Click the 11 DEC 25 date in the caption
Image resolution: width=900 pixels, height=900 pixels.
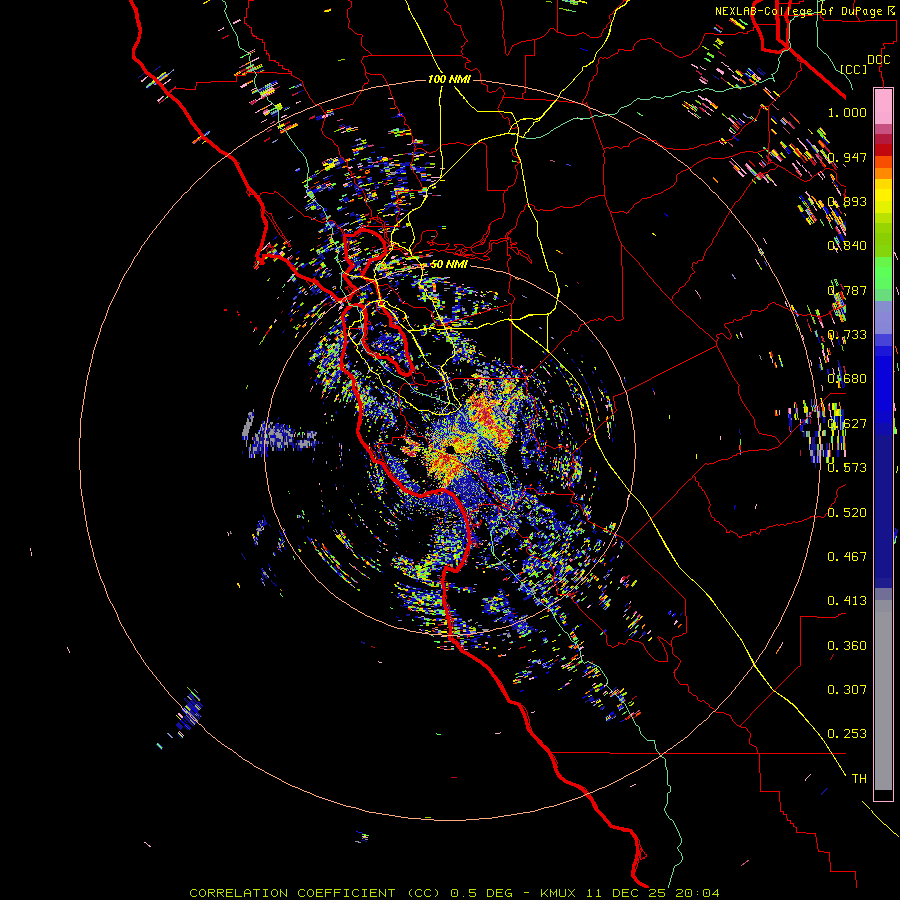pyautogui.click(x=627, y=893)
